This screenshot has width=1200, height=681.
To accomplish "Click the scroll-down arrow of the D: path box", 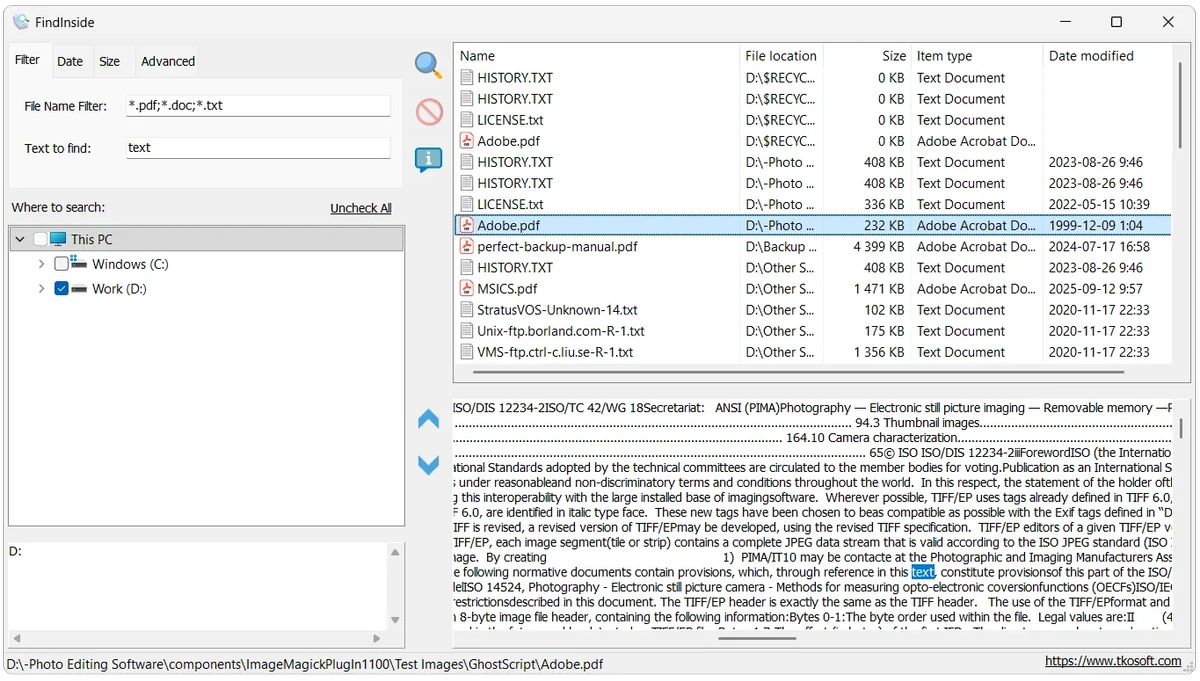I will [395, 621].
